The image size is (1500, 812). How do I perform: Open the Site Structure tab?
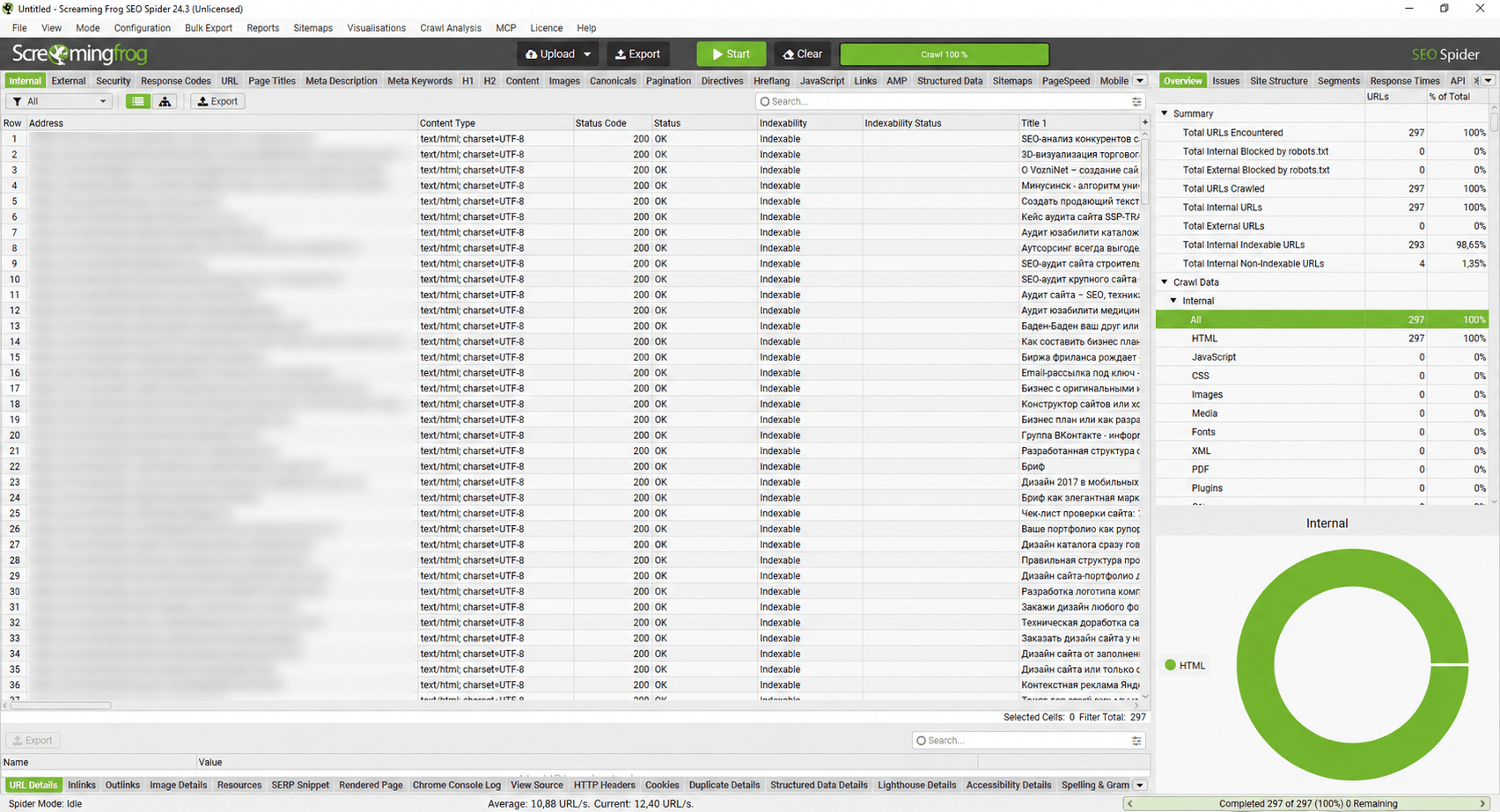[x=1278, y=80]
